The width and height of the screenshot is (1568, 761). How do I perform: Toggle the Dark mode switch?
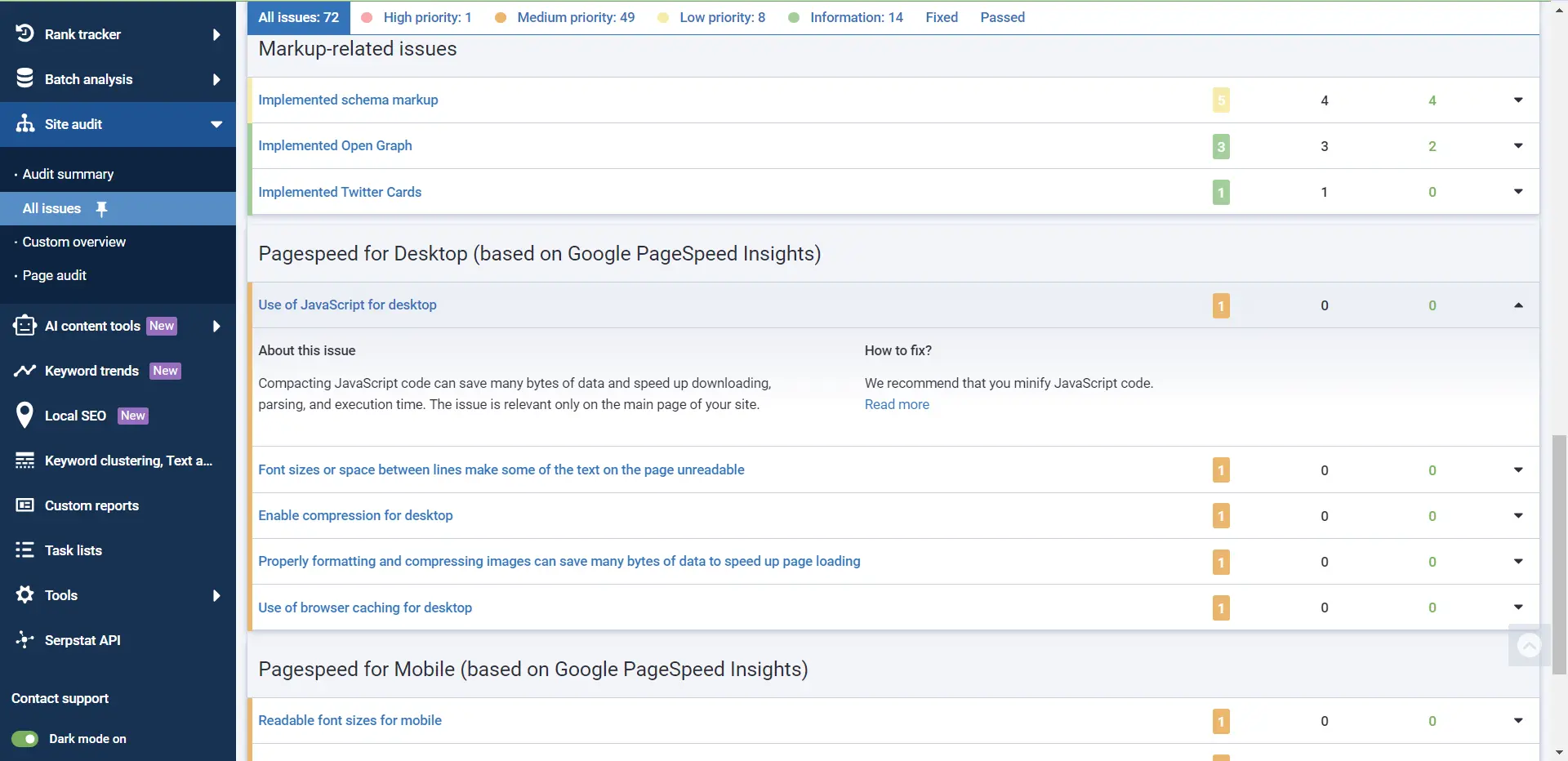(24, 739)
